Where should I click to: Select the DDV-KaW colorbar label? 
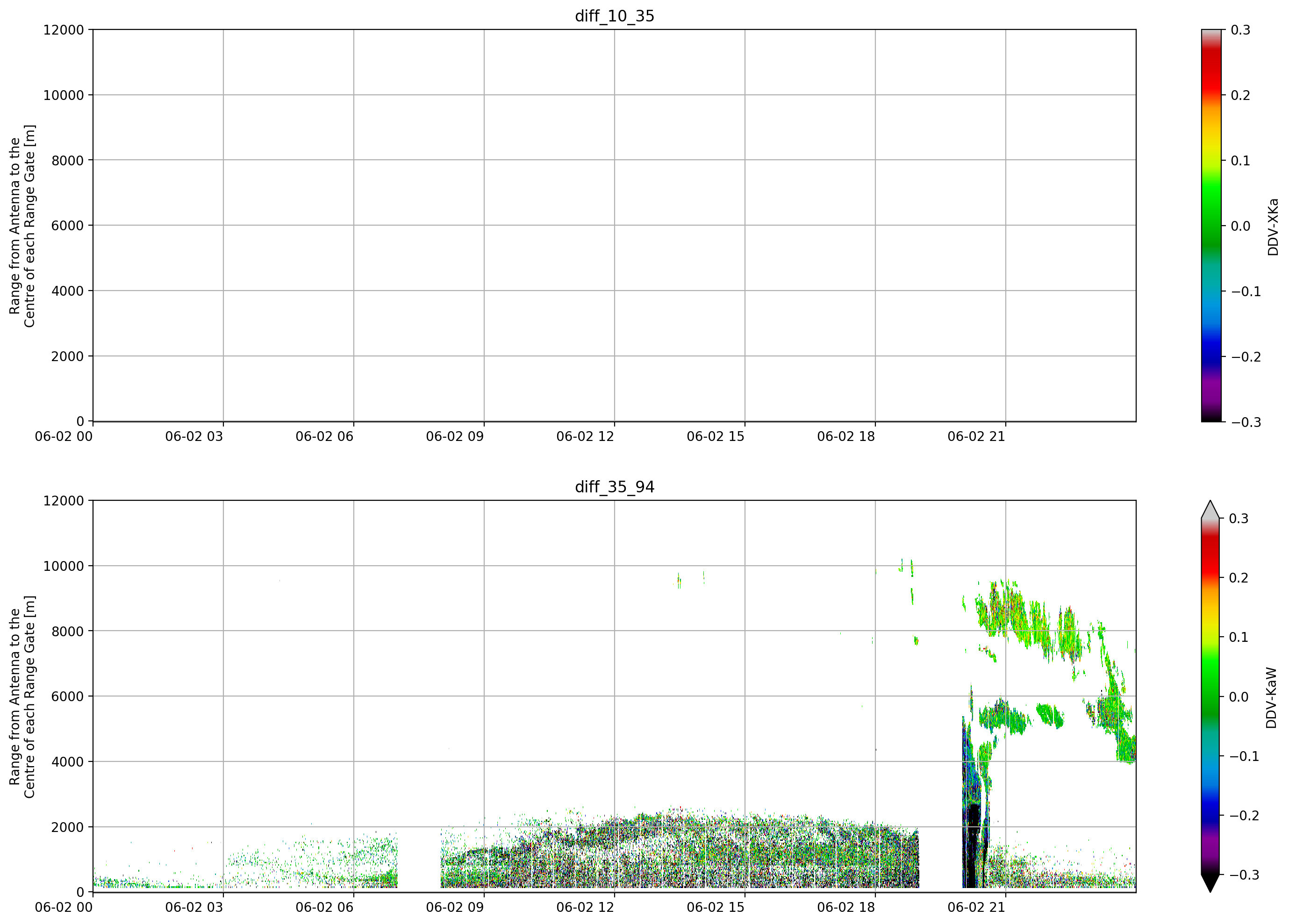click(x=1271, y=697)
